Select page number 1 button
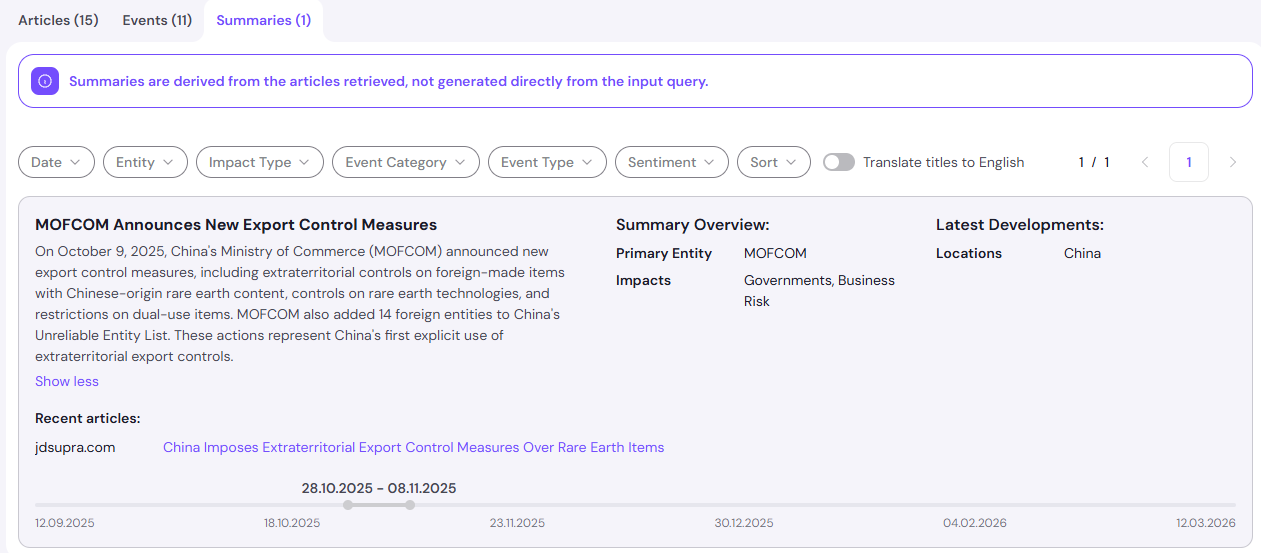 [1189, 162]
